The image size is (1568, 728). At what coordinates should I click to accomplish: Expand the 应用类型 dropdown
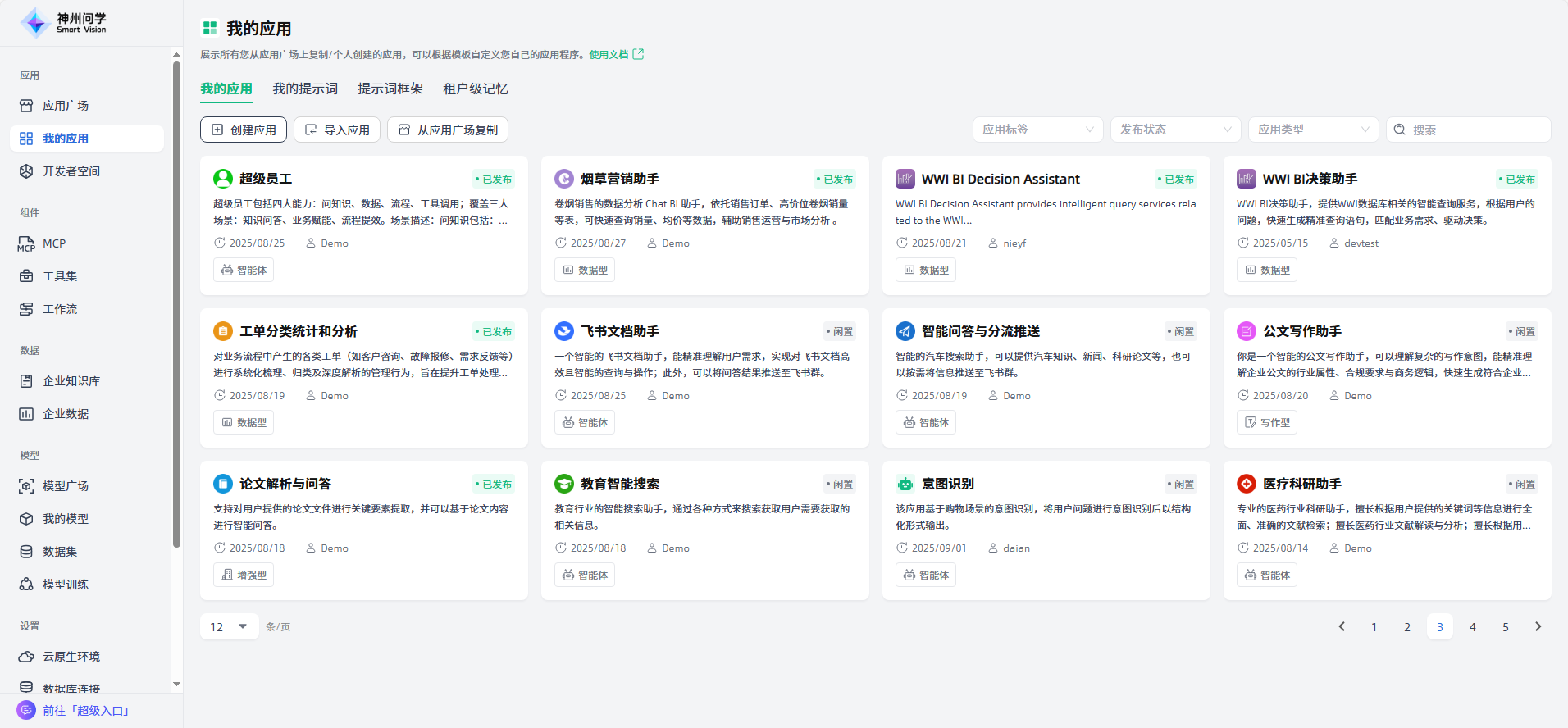pyautogui.click(x=1313, y=130)
